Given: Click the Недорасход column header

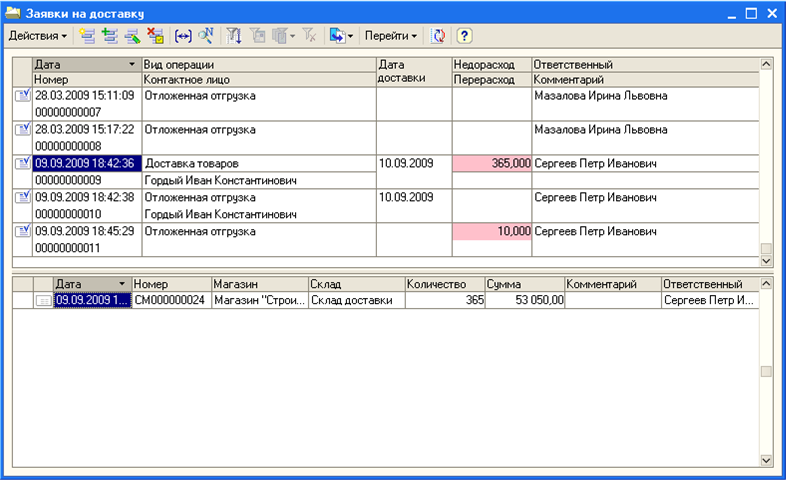Looking at the screenshot, I should coord(492,65).
